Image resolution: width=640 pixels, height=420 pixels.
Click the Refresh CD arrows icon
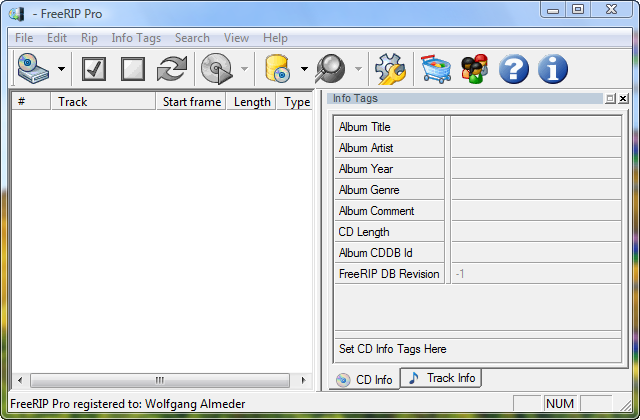[x=172, y=69]
